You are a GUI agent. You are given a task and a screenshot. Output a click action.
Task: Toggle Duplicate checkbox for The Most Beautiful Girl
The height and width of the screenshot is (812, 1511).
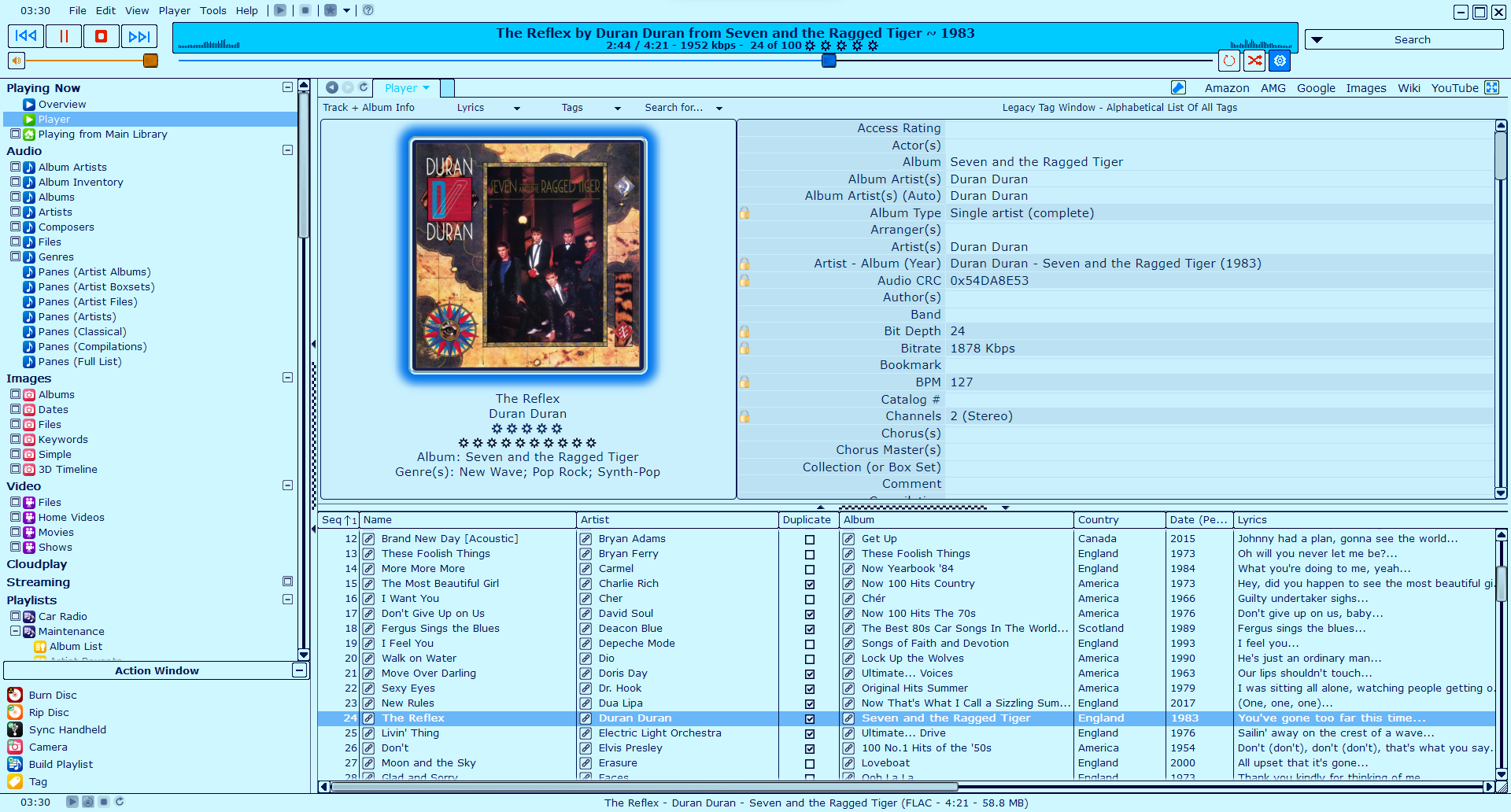pos(809,585)
